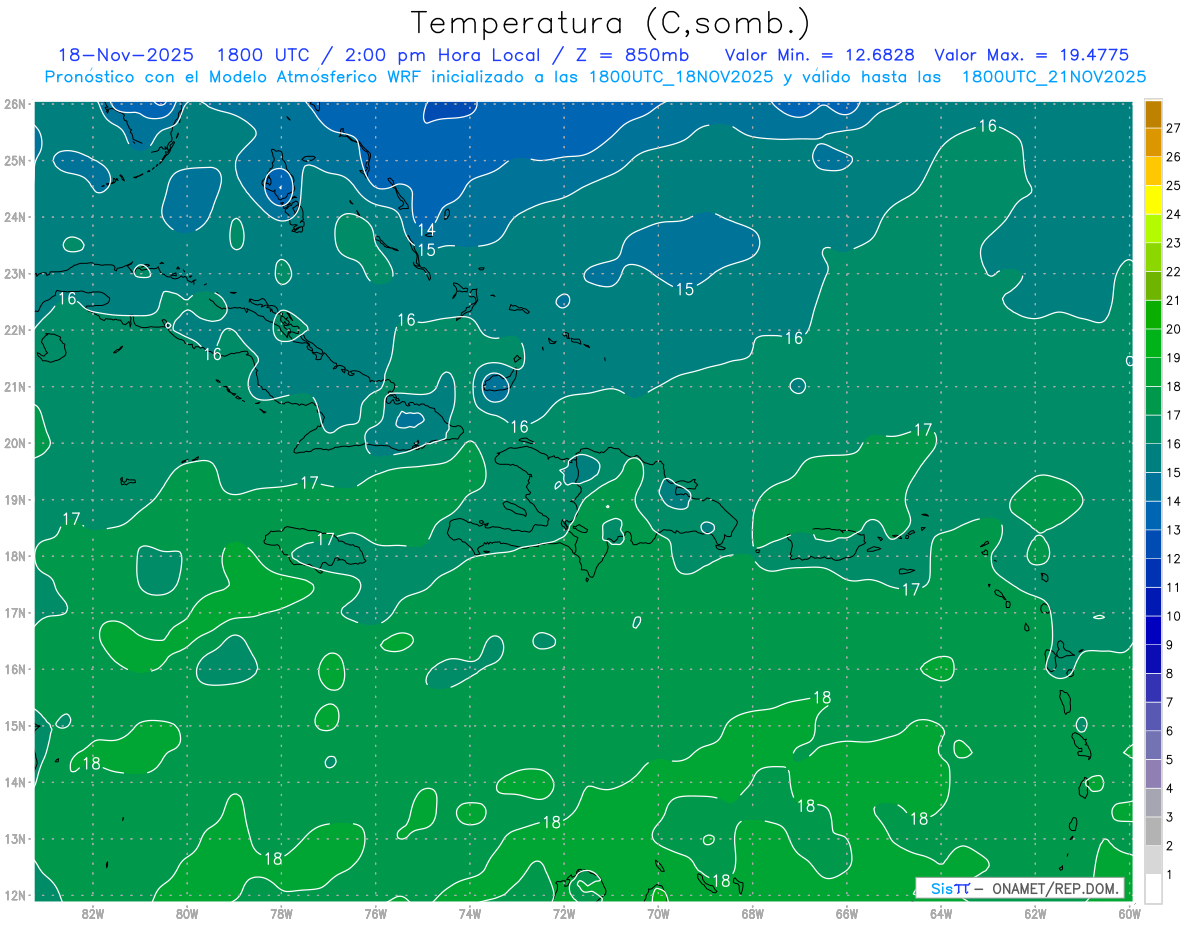Image resolution: width=1200 pixels, height=927 pixels.
Task: Click the '70W' longitude label
Action: click(658, 913)
